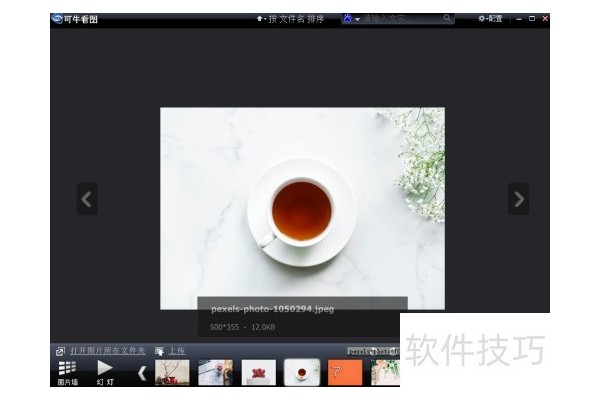Click the magnifier search icon

pos(447,18)
